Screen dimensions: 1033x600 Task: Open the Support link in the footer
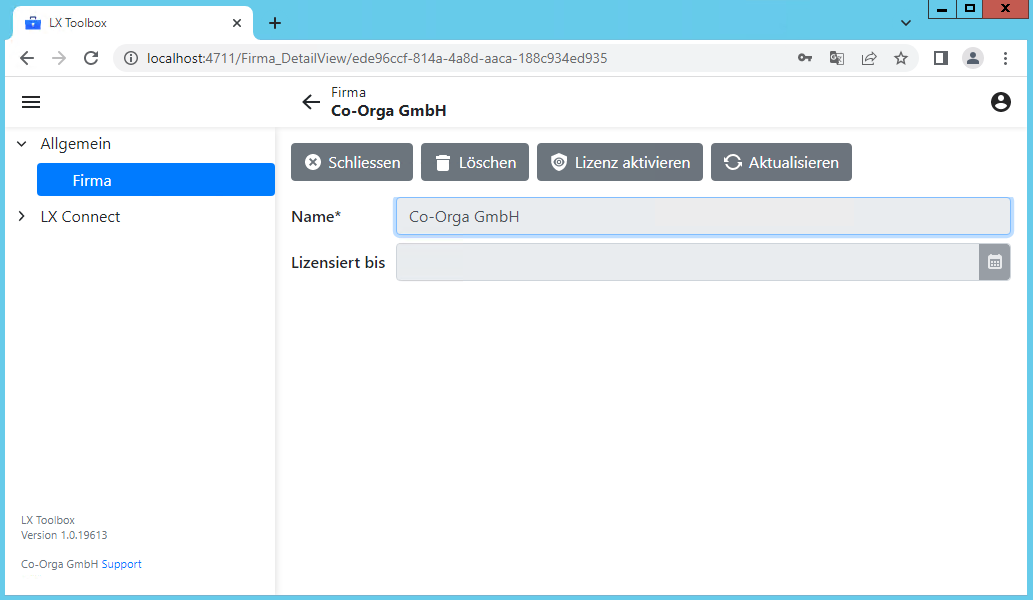pos(121,564)
